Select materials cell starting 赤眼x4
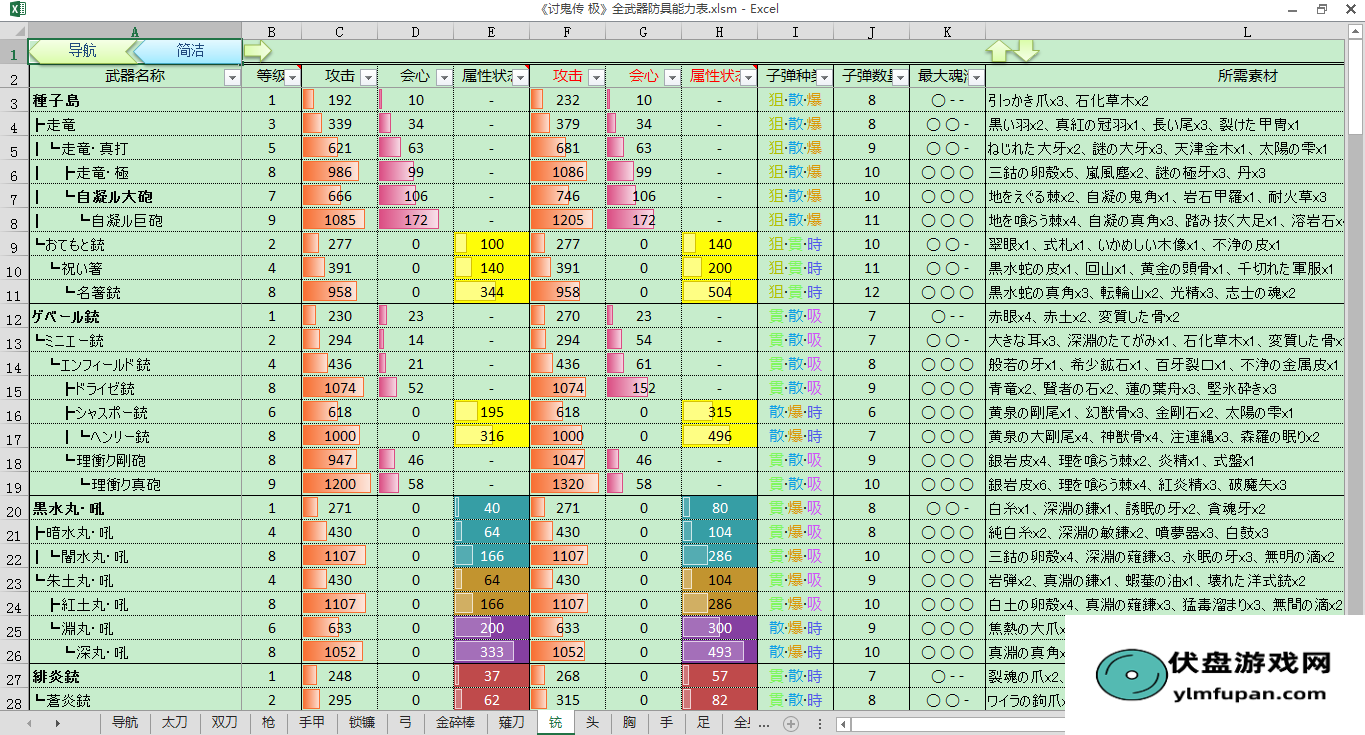 [x=1166, y=316]
